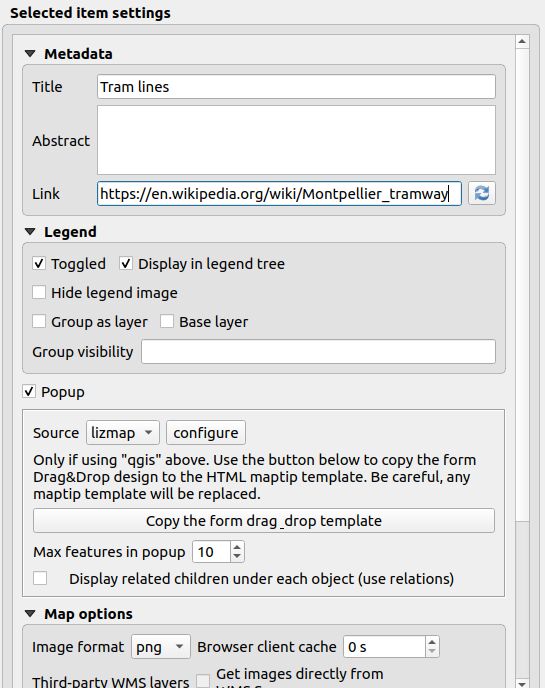Collapse the Map options section triangle

click(x=30, y=614)
